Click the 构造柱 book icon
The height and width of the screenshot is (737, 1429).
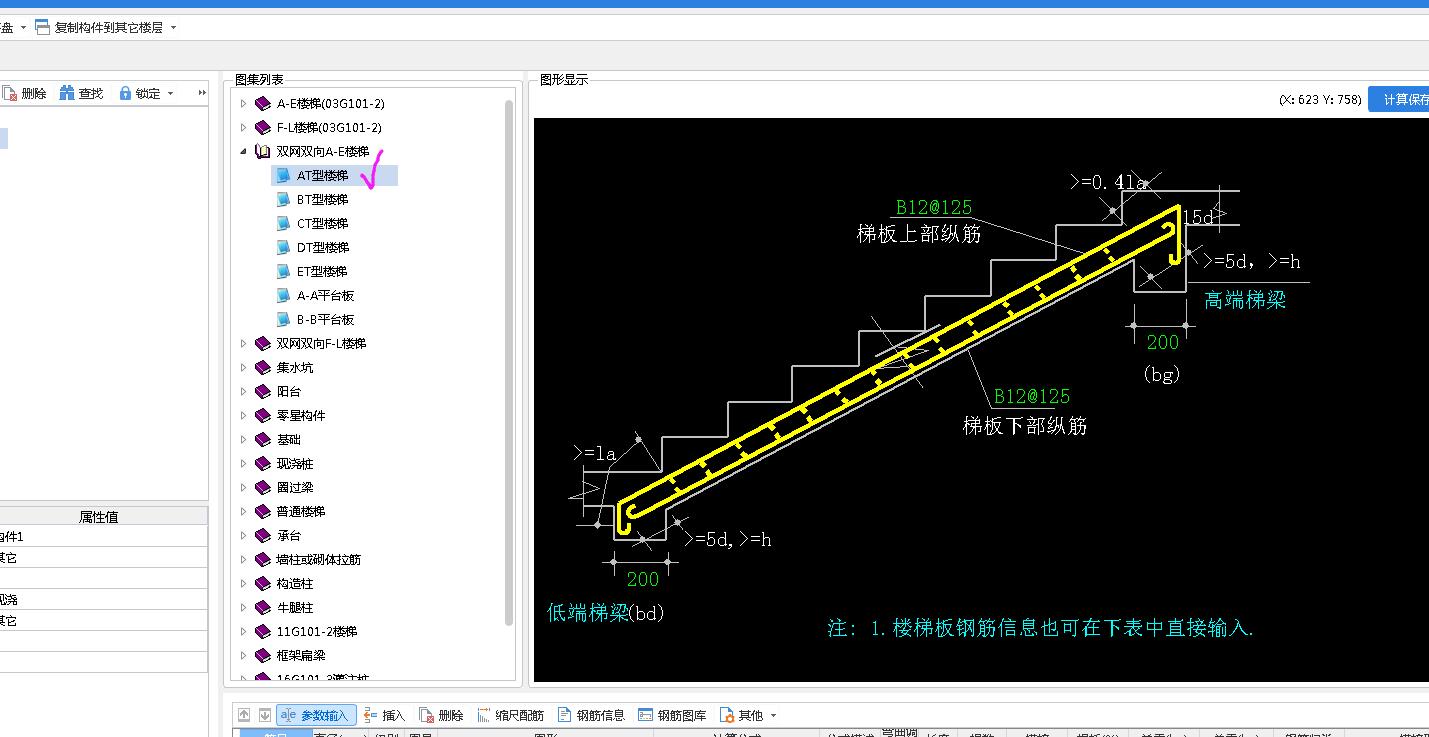(x=263, y=583)
